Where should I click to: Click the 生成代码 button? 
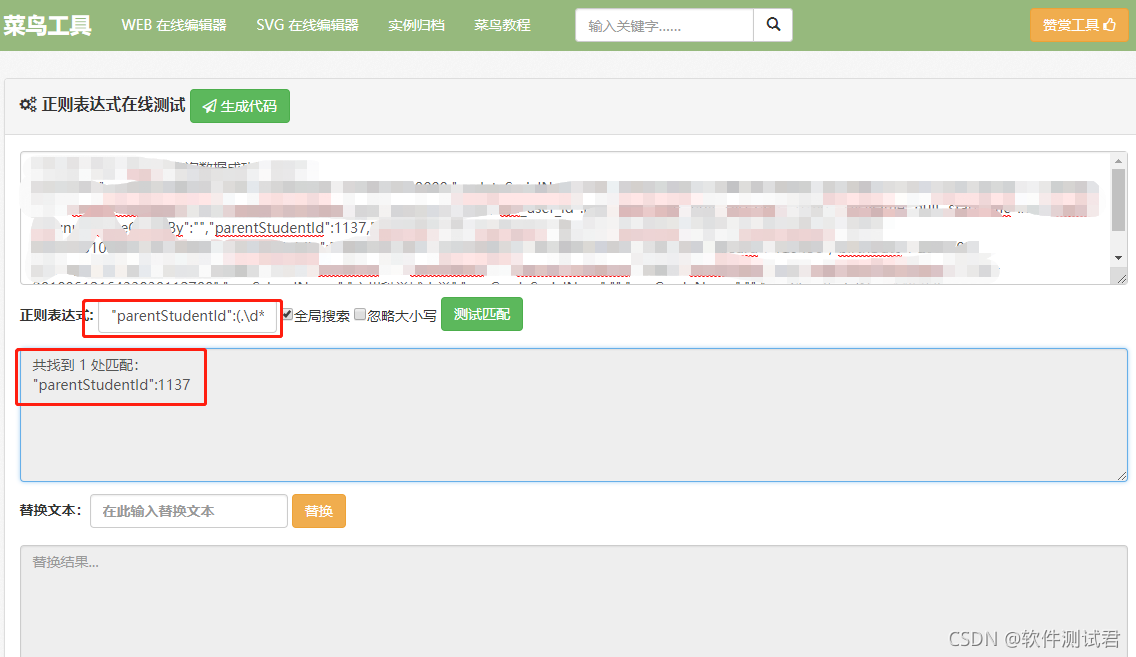240,106
